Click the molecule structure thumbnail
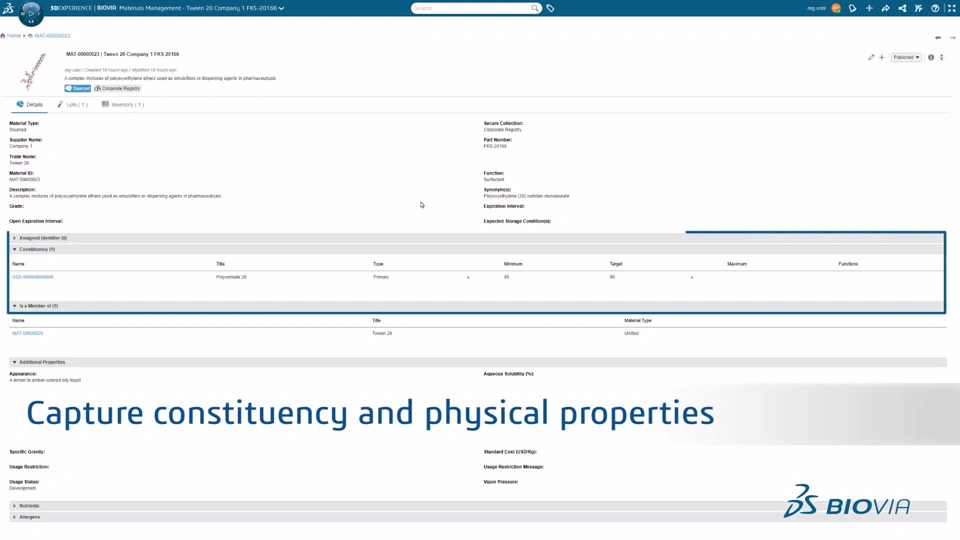The image size is (960, 540). (x=34, y=71)
